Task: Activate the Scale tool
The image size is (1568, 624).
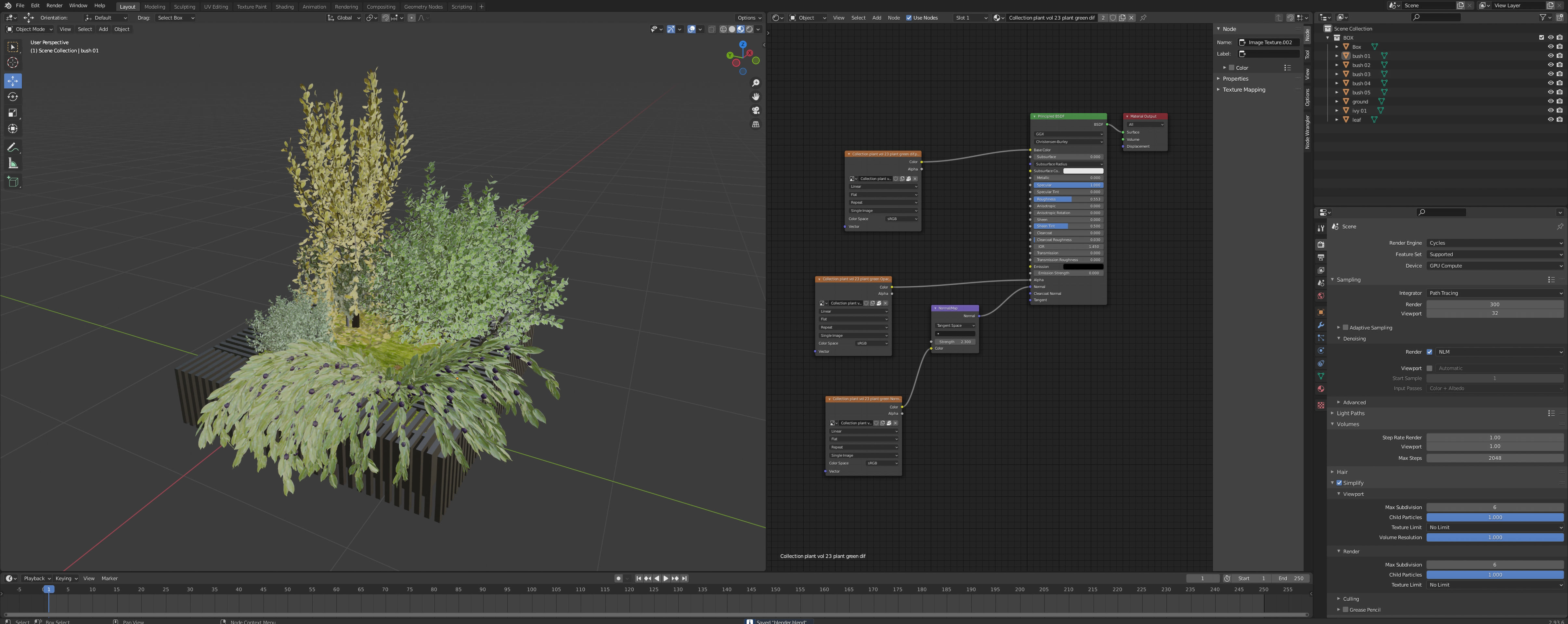Action: [x=13, y=113]
